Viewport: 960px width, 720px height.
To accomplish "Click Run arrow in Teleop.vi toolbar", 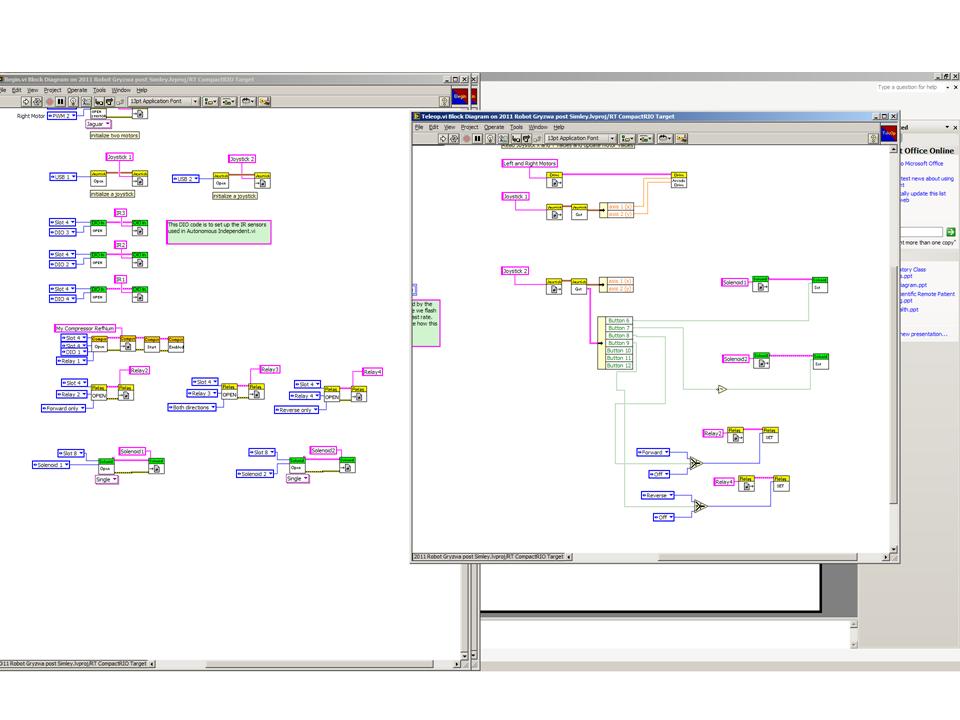I will pyautogui.click(x=443, y=139).
